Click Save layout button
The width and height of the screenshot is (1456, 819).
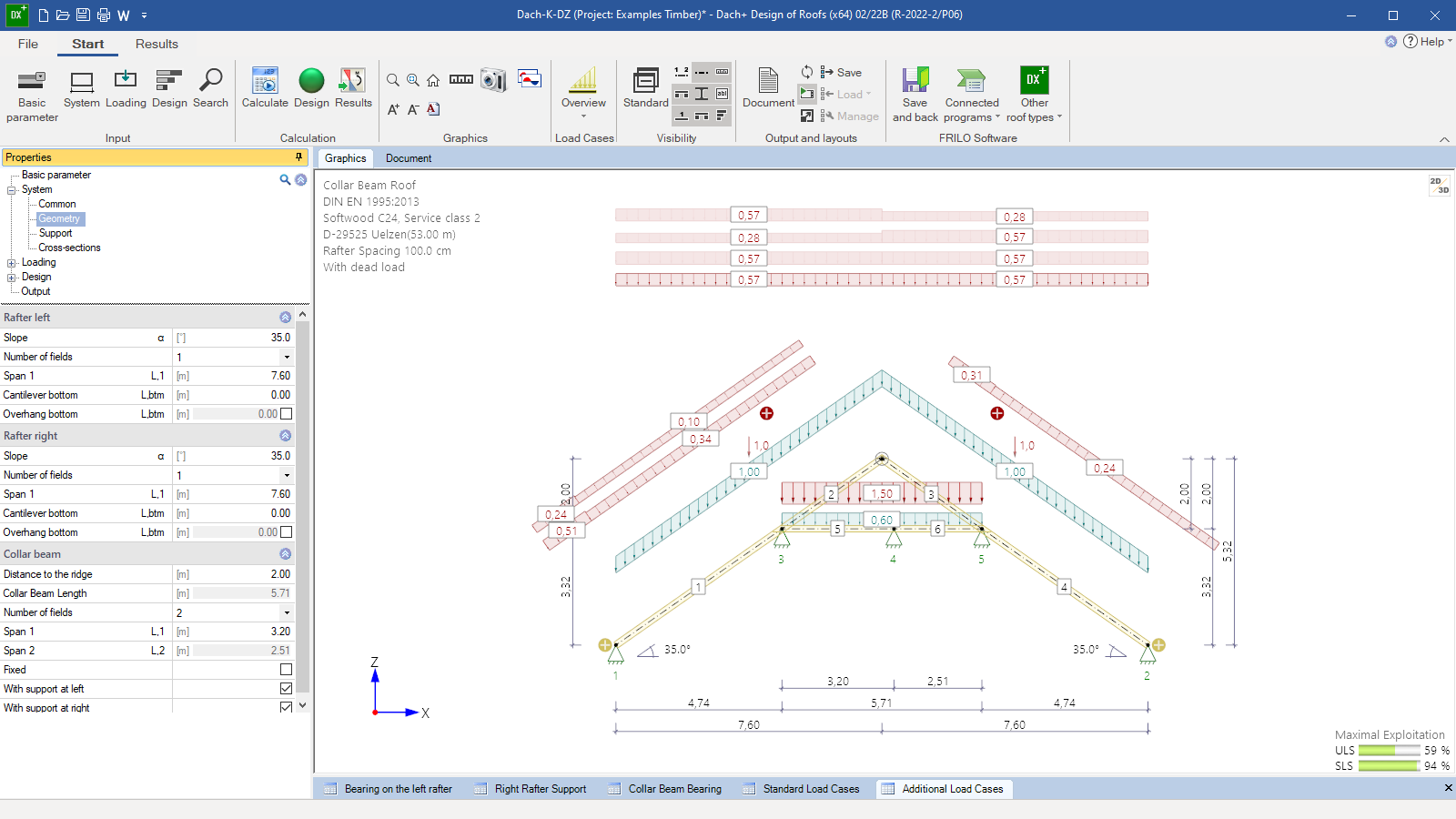pos(841,73)
